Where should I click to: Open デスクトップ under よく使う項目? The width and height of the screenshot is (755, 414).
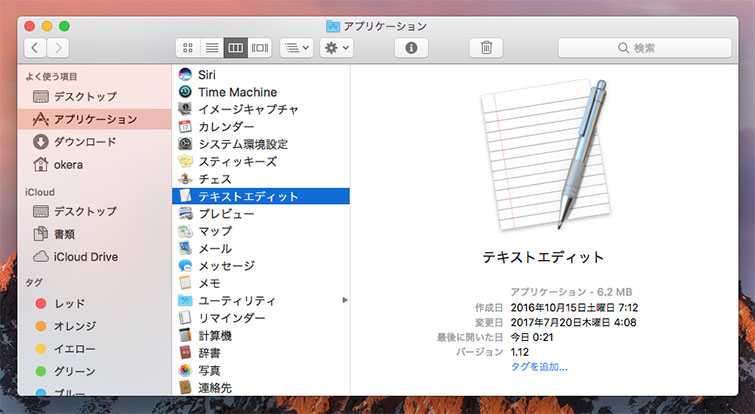pos(94,96)
